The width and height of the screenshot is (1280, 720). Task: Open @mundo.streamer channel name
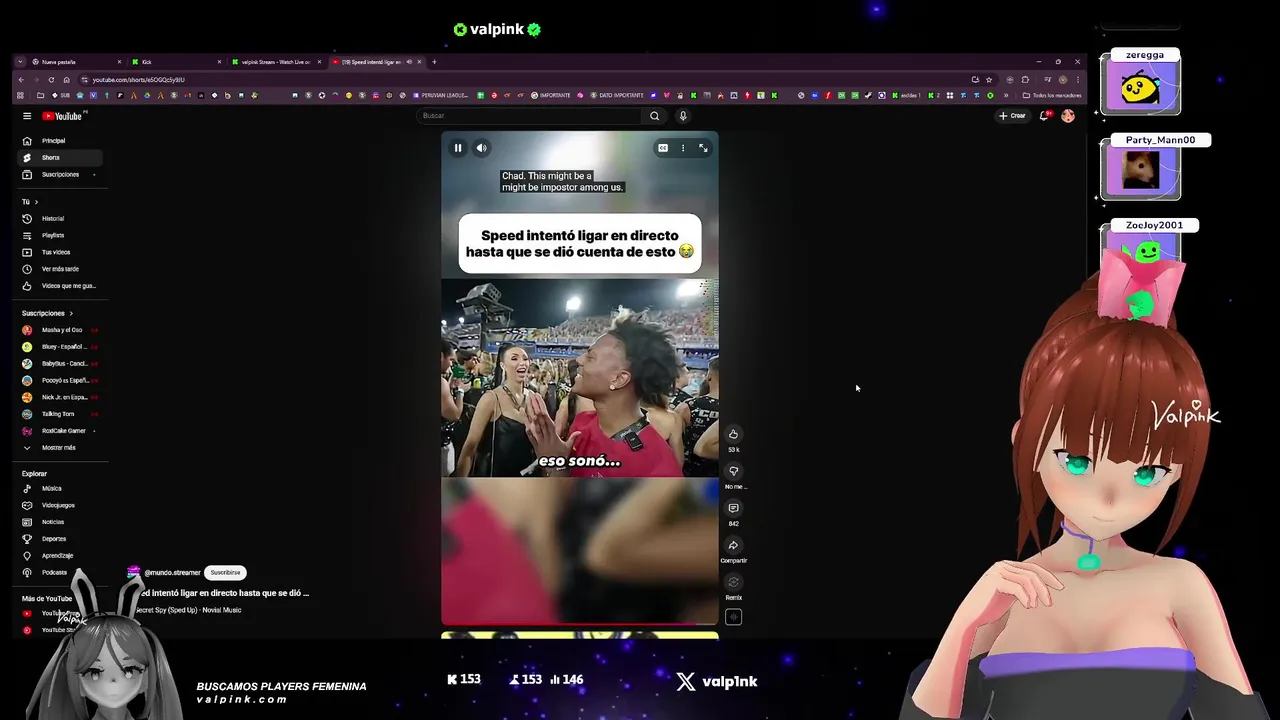click(172, 573)
